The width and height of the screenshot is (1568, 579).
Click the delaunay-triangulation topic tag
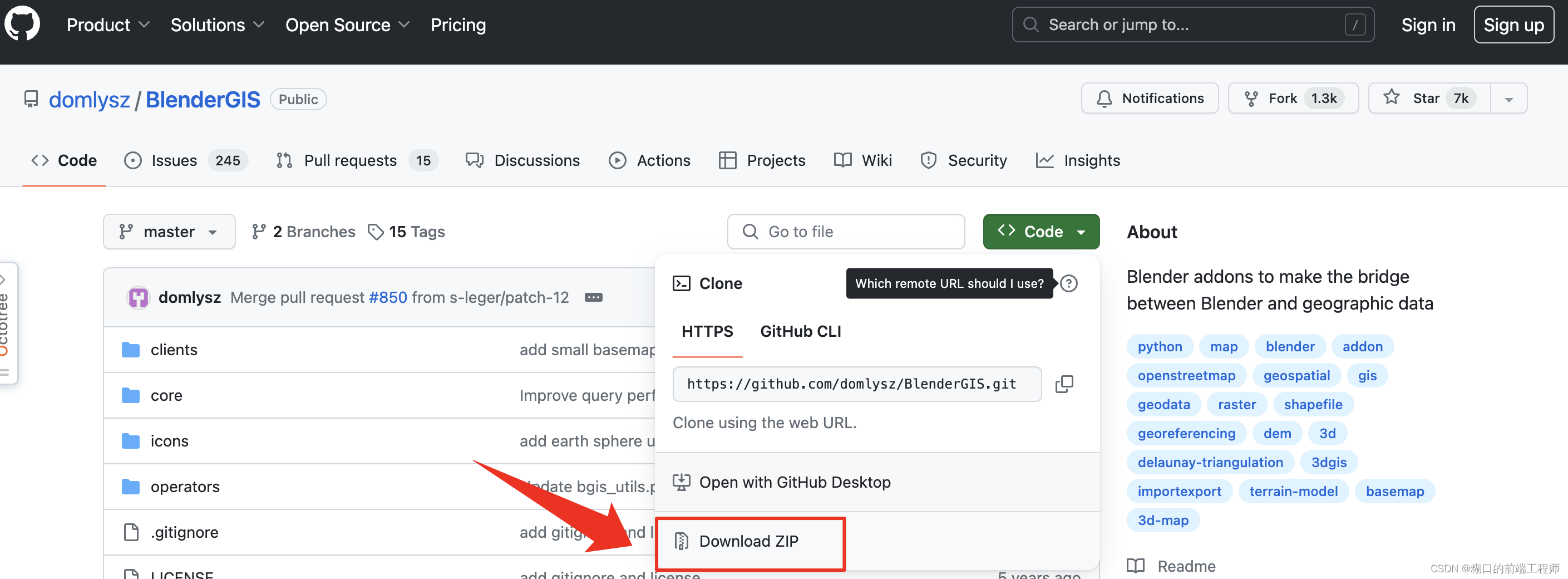[1210, 463]
